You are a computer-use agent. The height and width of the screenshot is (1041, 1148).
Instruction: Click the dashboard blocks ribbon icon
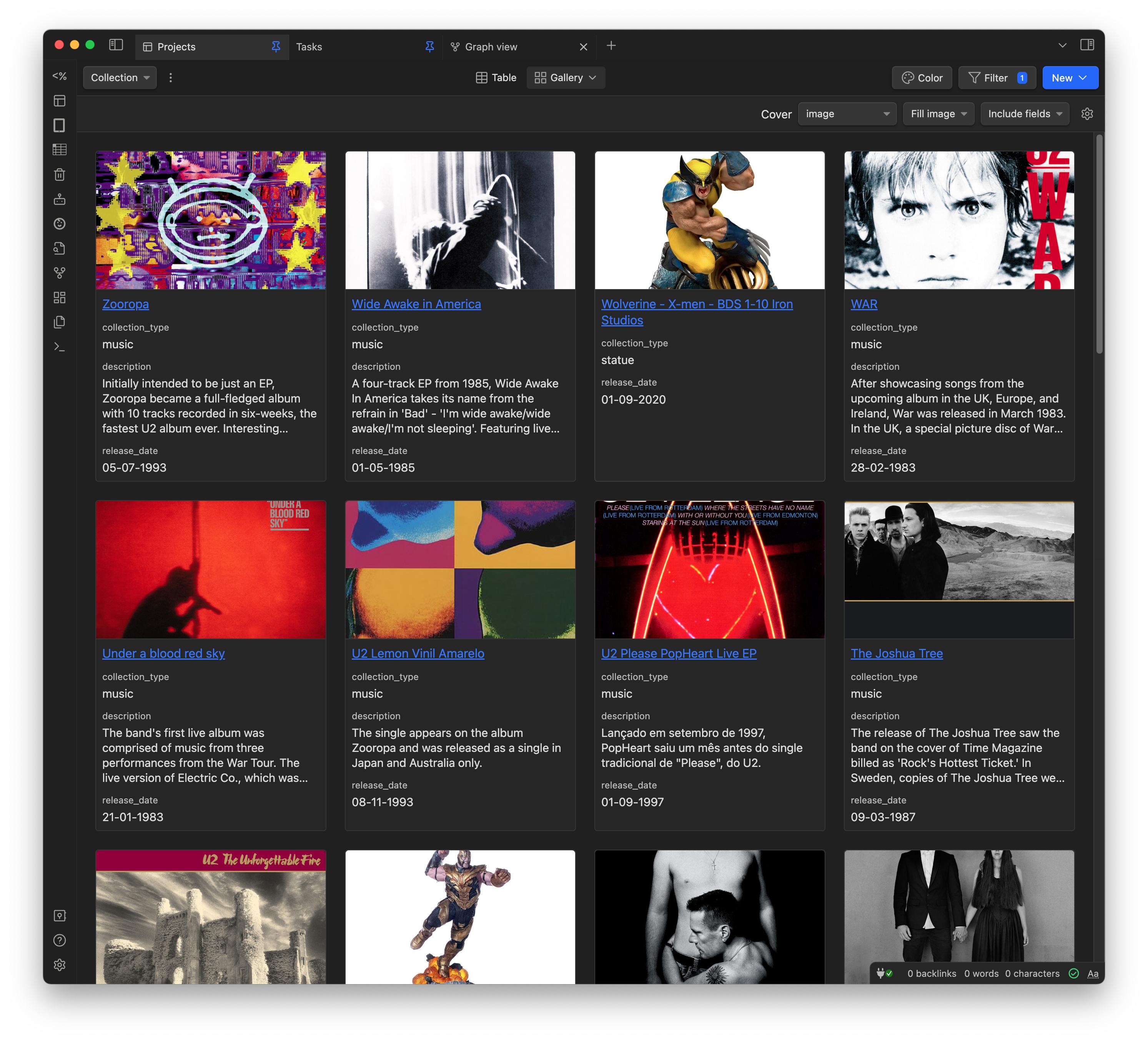click(x=60, y=297)
